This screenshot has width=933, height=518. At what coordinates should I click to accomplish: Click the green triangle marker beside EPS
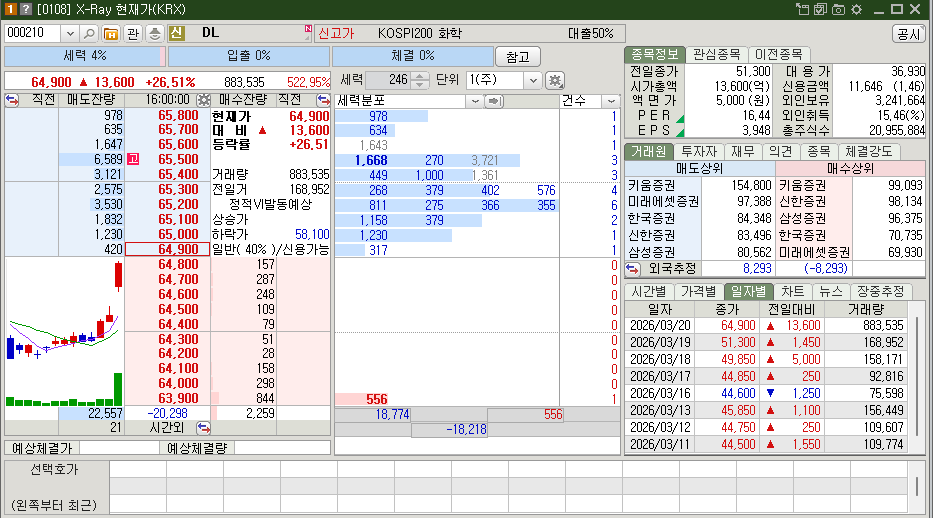pos(680,133)
